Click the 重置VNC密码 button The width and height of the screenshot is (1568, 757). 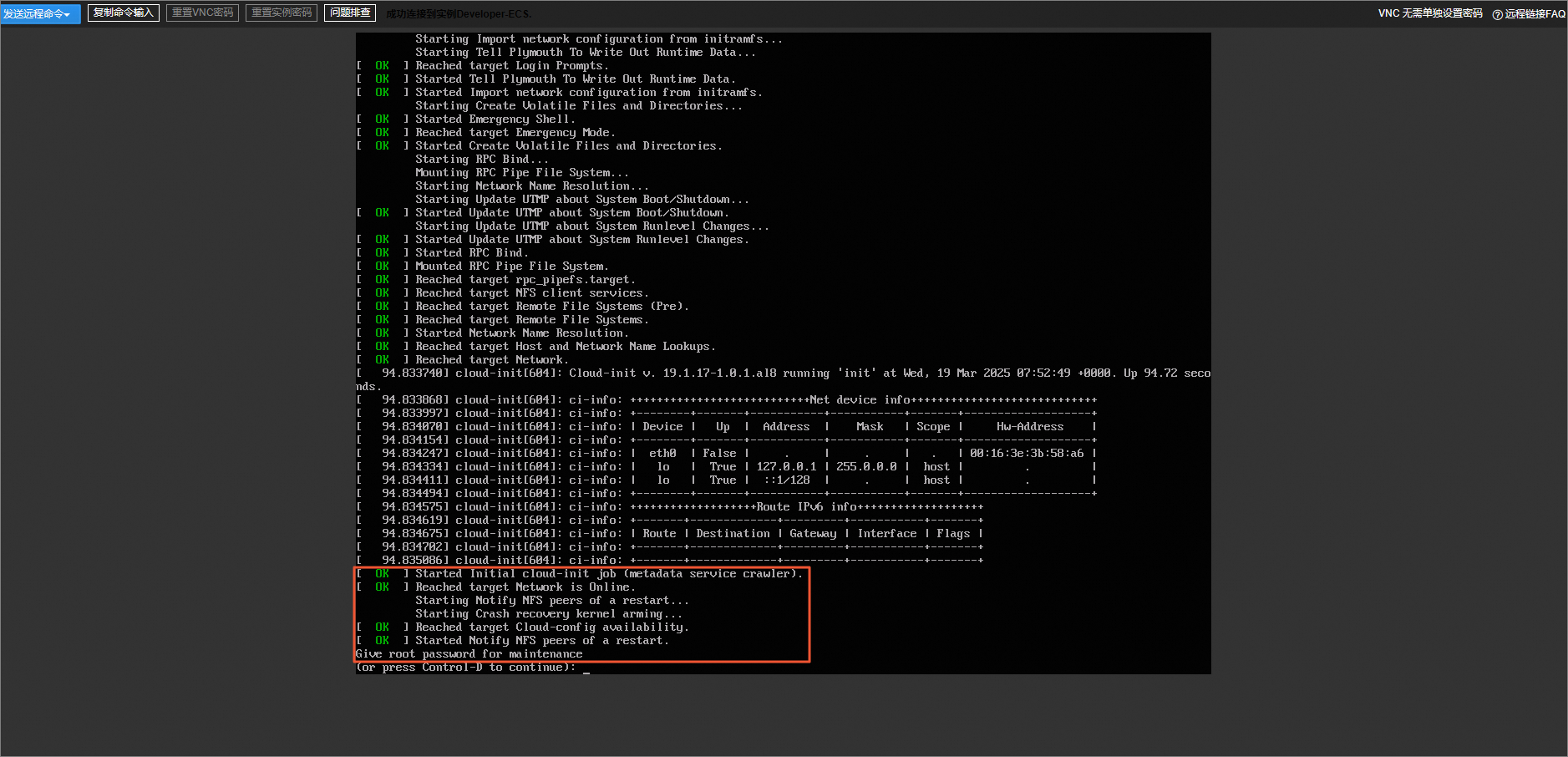tap(203, 13)
